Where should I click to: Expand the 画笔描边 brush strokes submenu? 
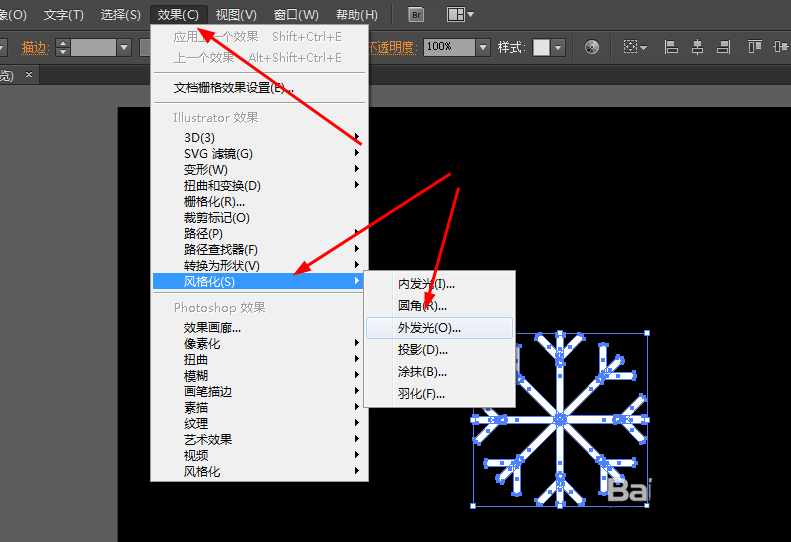point(259,392)
